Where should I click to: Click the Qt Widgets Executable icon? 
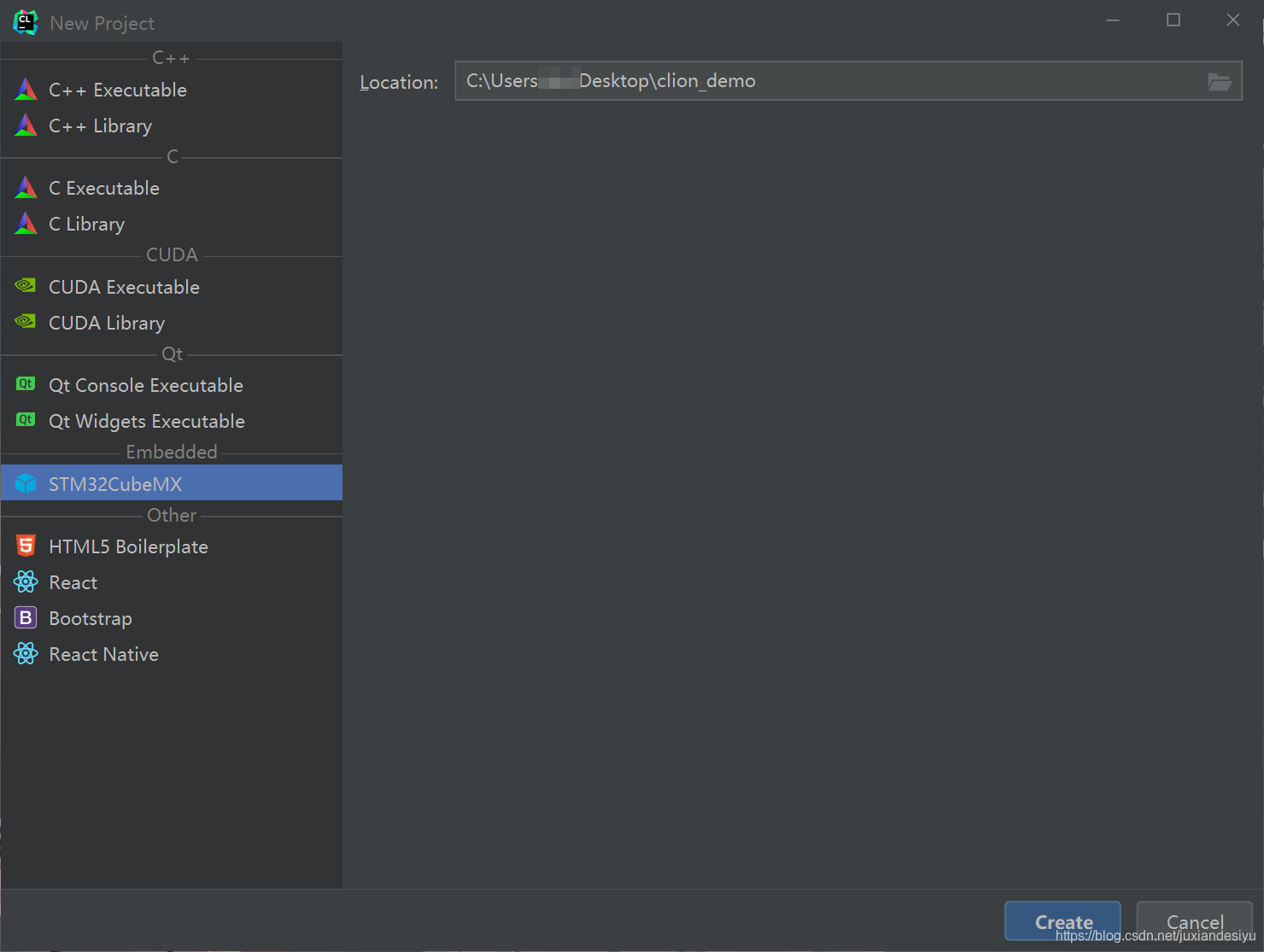[26, 420]
